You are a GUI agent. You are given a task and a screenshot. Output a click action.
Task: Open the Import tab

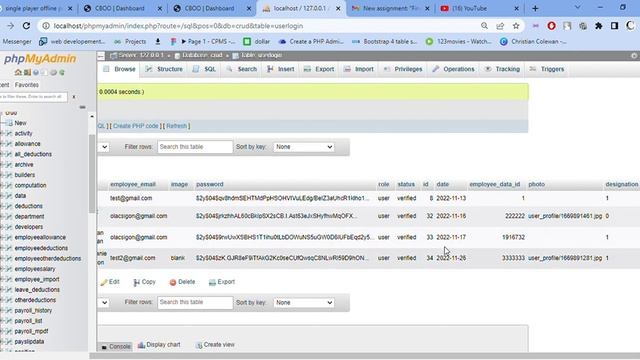click(x=359, y=69)
